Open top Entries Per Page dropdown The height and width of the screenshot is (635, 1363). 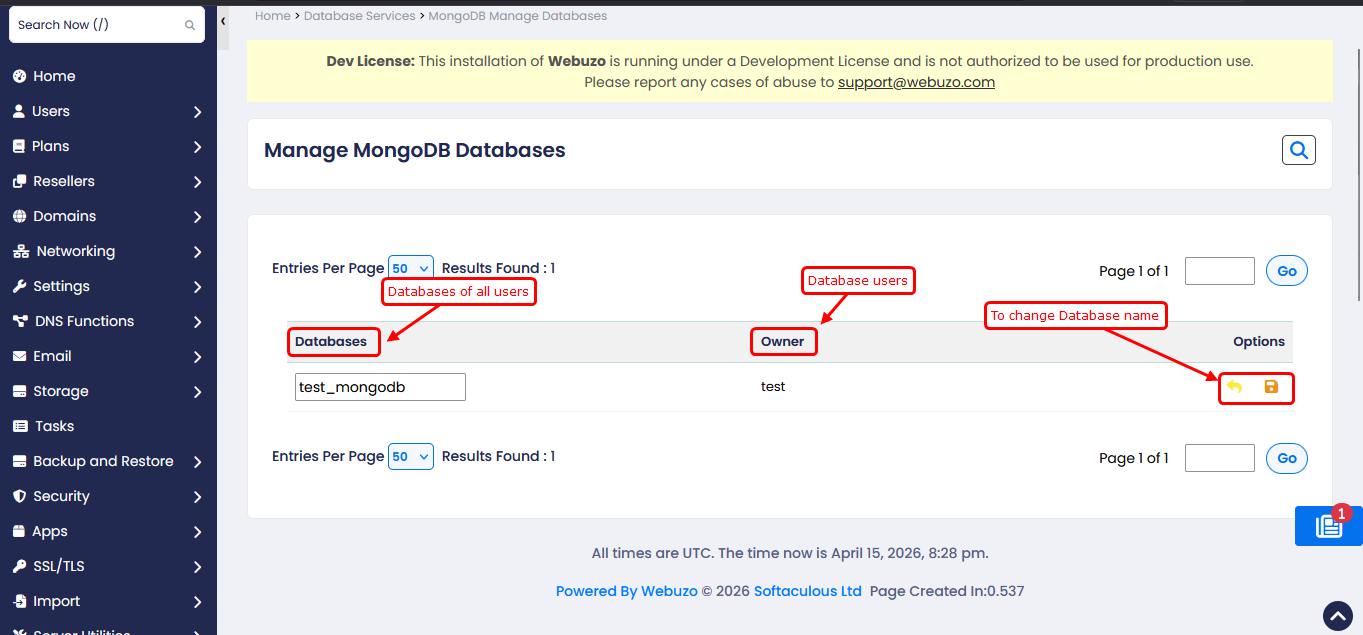click(x=410, y=268)
